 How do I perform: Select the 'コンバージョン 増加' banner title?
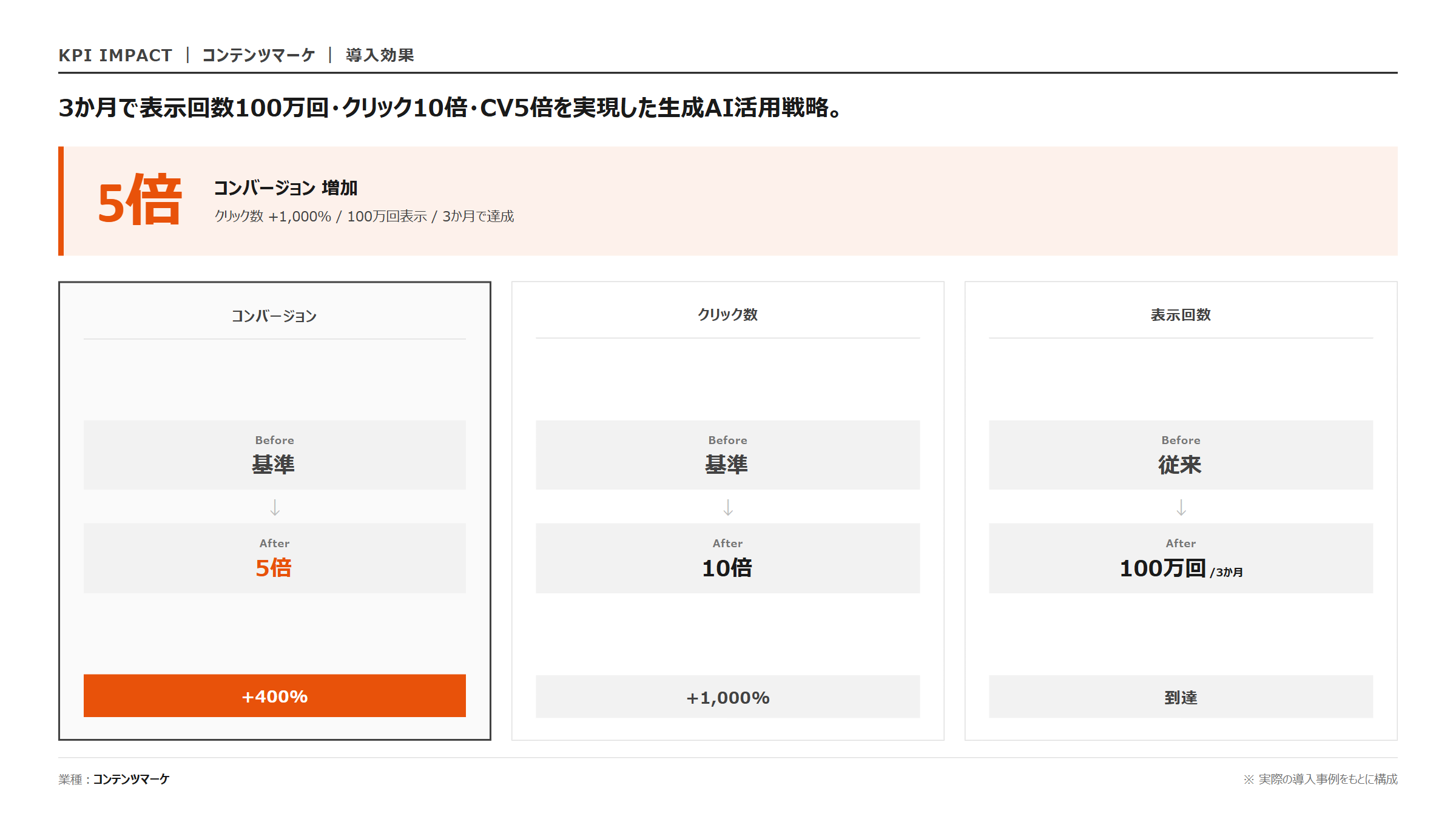coord(286,188)
